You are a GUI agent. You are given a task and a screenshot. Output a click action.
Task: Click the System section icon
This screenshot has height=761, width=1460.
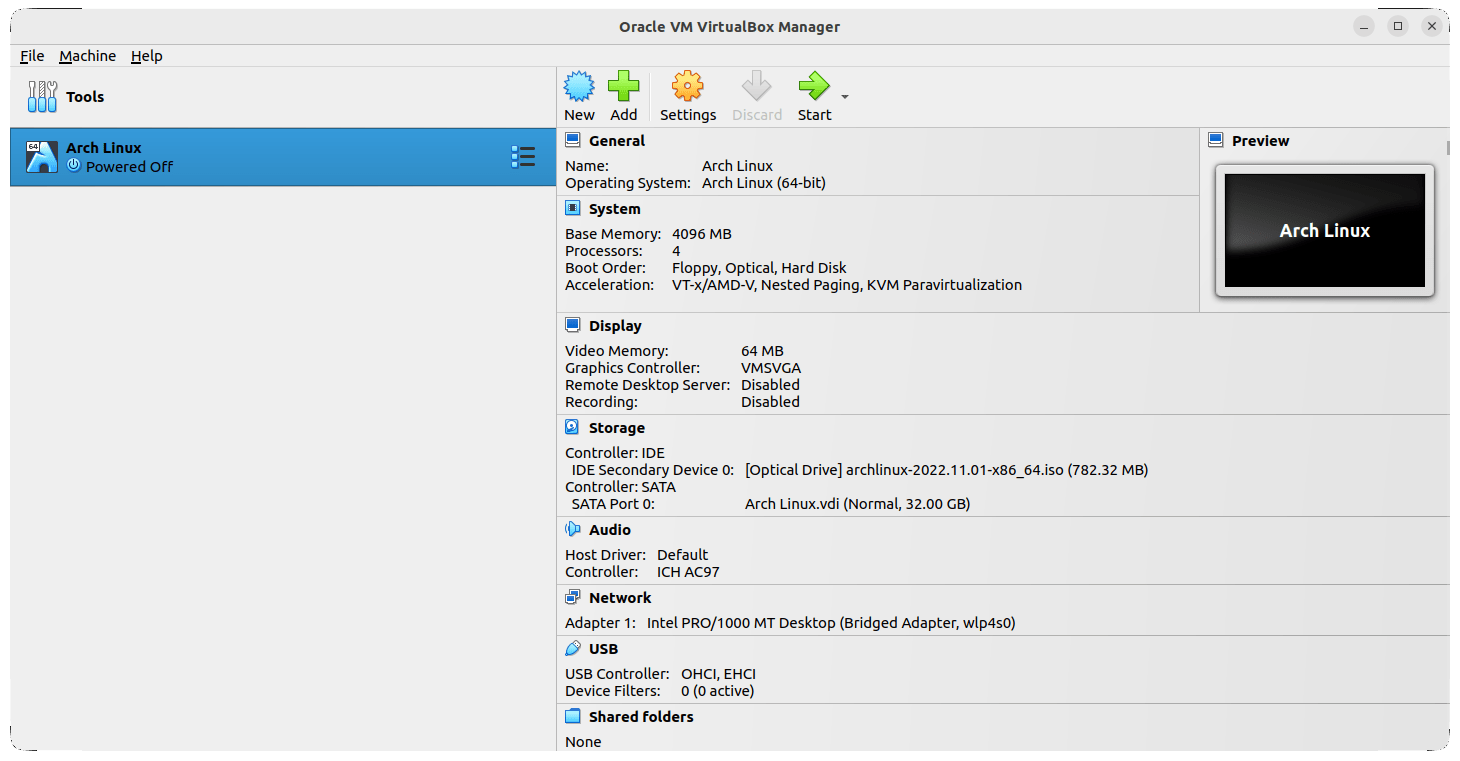pos(573,207)
